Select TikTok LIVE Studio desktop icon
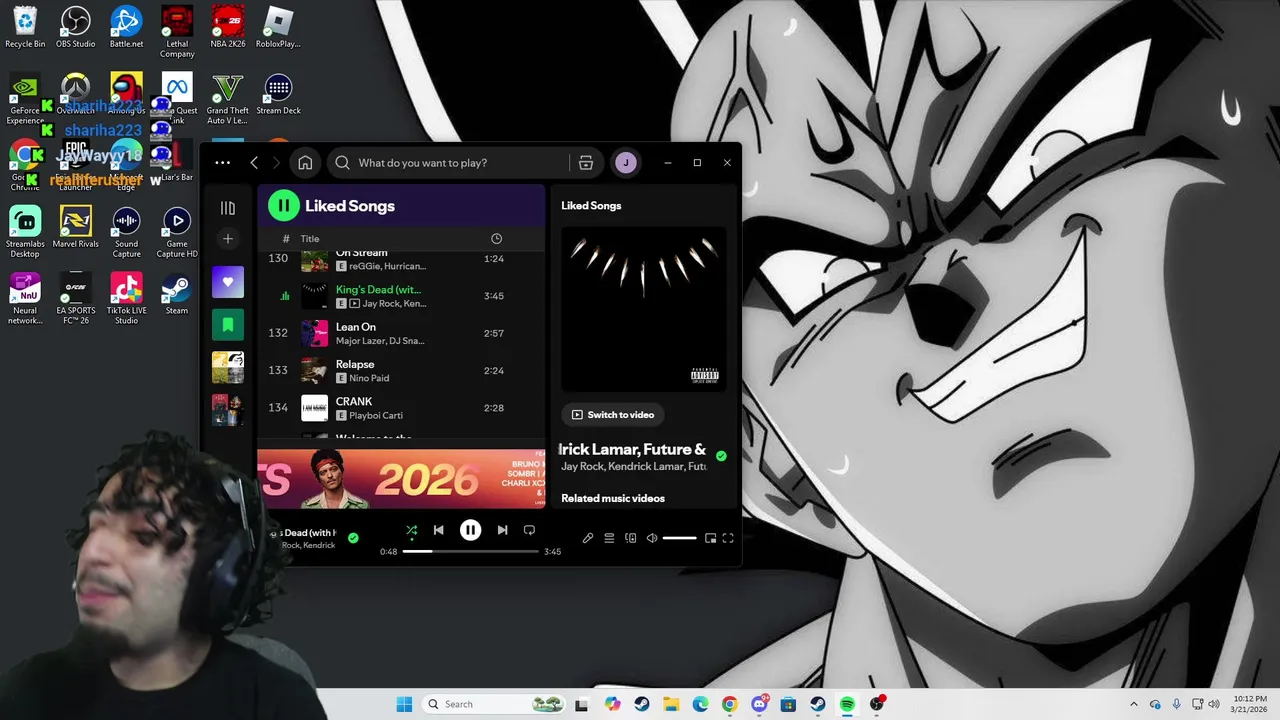The height and width of the screenshot is (720, 1280). [126, 299]
